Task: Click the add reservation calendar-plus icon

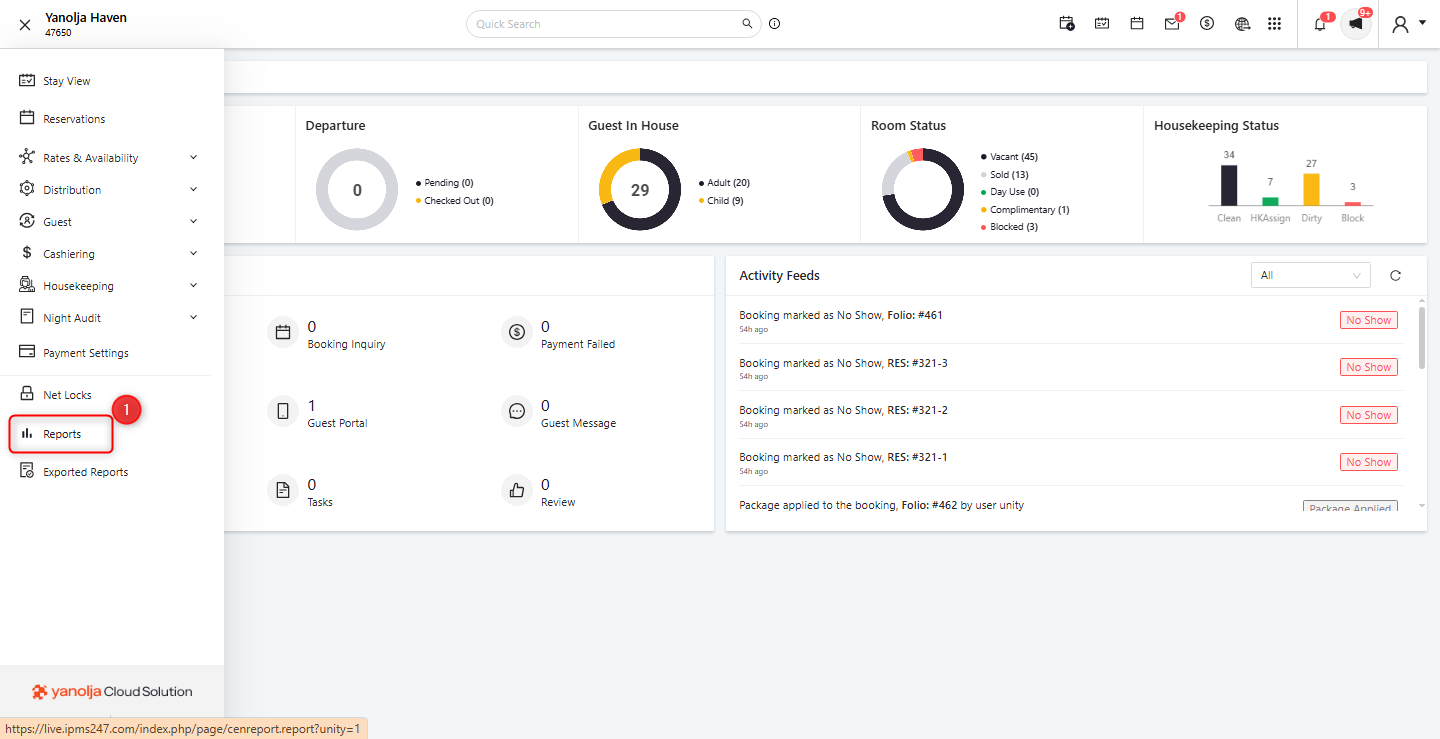Action: pyautogui.click(x=1067, y=24)
